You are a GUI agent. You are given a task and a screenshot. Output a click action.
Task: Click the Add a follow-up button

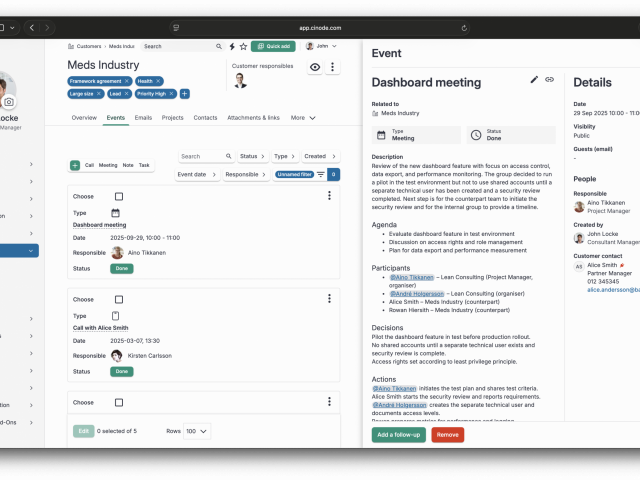pos(398,435)
